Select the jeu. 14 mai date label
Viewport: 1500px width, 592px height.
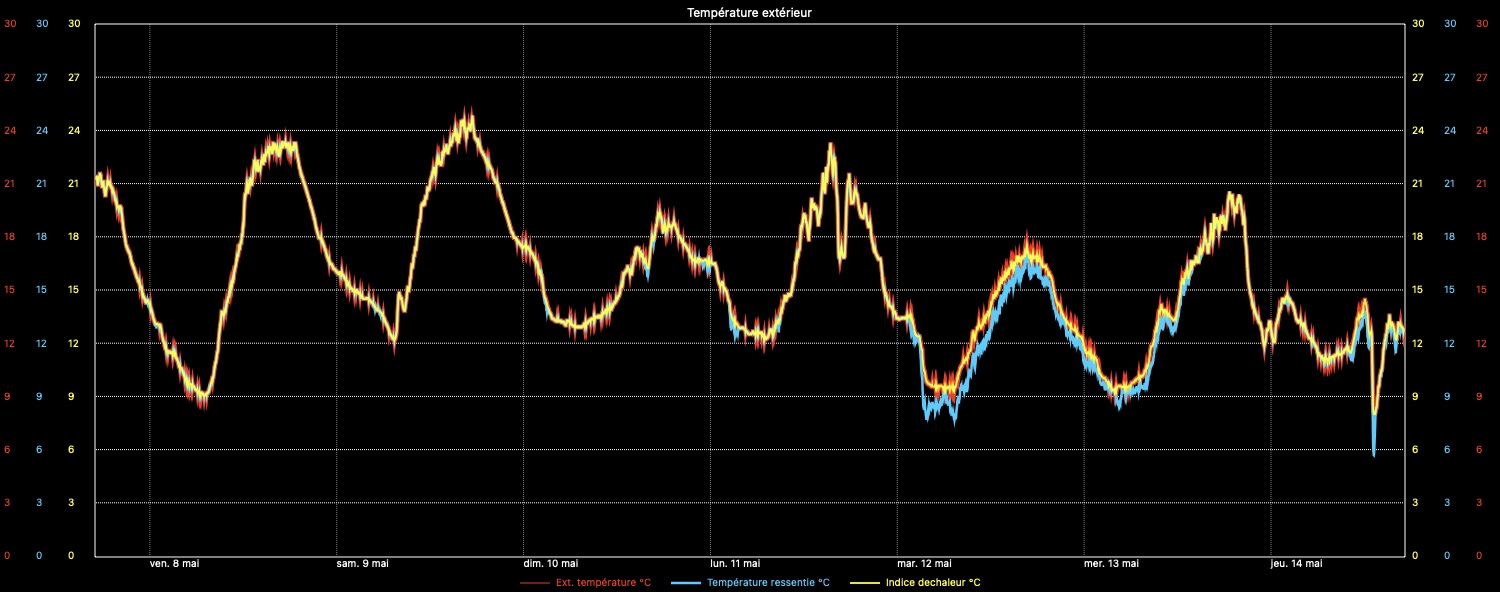click(1297, 564)
